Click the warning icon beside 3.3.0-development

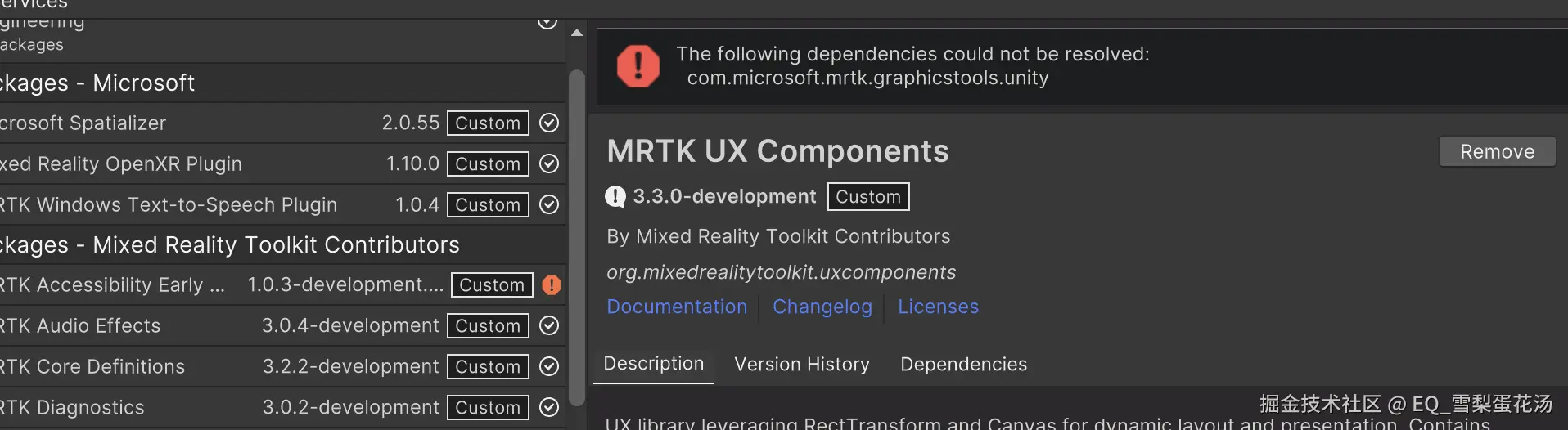(x=615, y=197)
